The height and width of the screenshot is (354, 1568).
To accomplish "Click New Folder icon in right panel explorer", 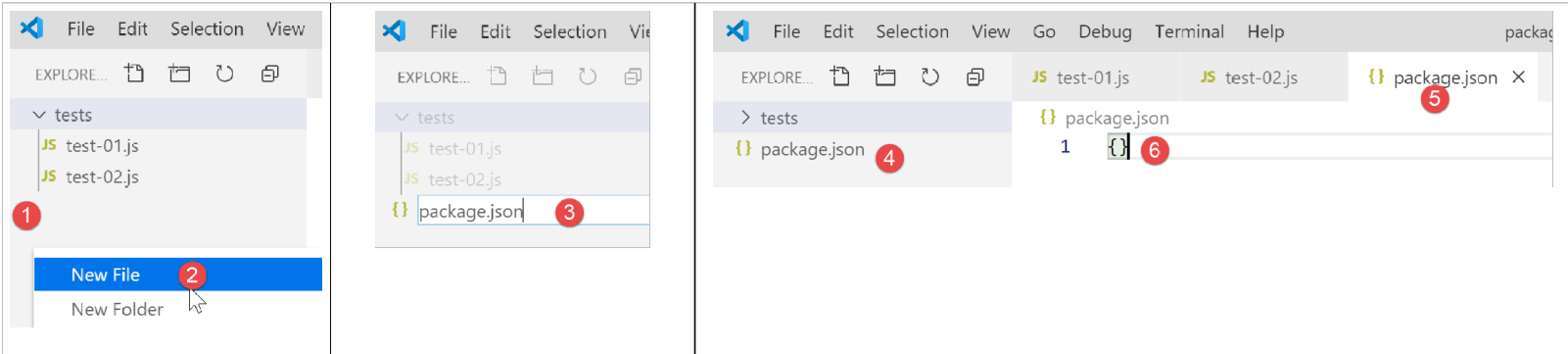I will [885, 76].
